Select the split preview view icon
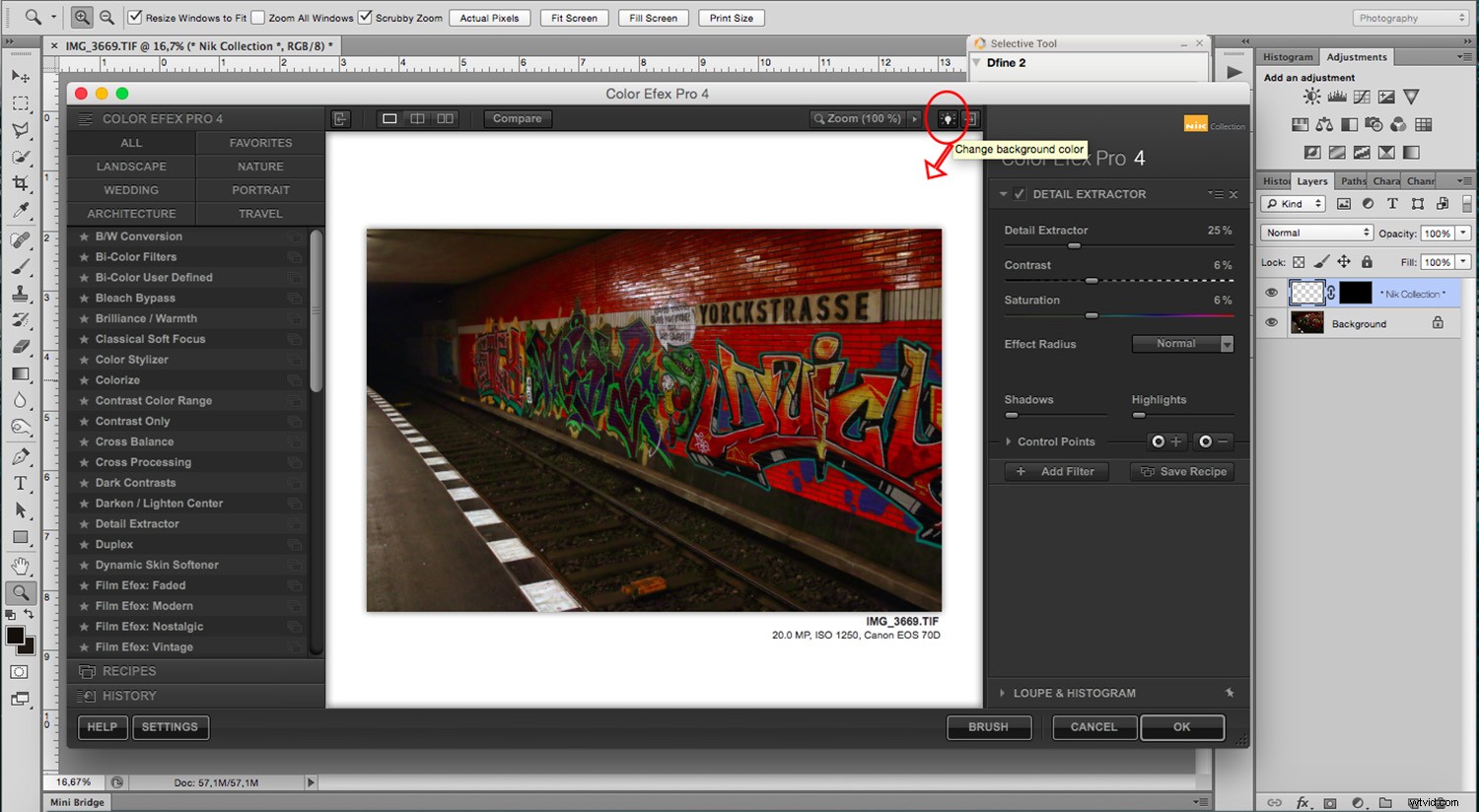 tap(417, 117)
